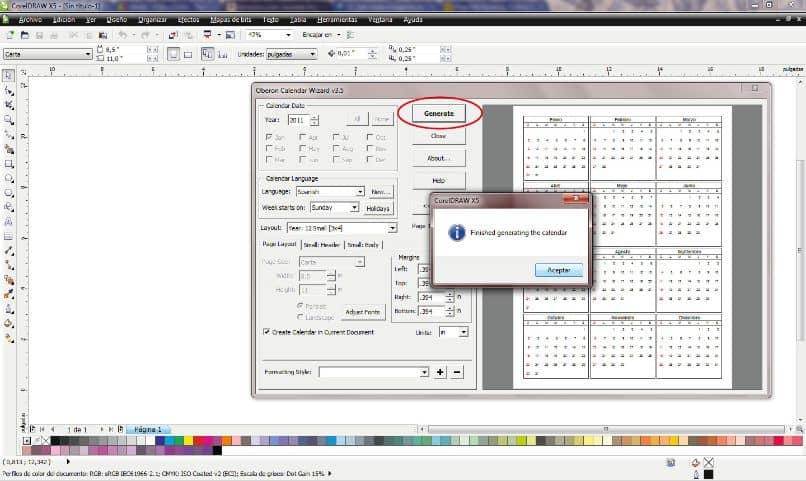This screenshot has width=806, height=481.
Task: Pick the yellow swatch in the color palette
Action: 188,440
